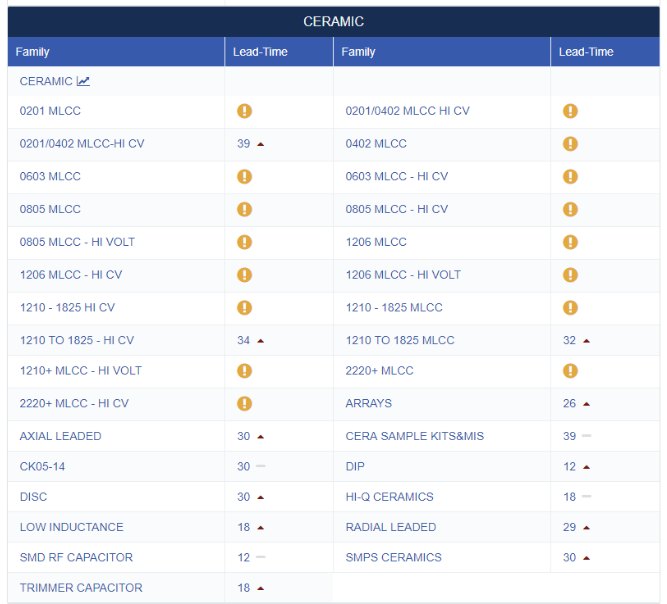Click the up arrow beside 1210 TO 1825 - HI CV lead-time
This screenshot has height=604, width=667.
pos(260,341)
